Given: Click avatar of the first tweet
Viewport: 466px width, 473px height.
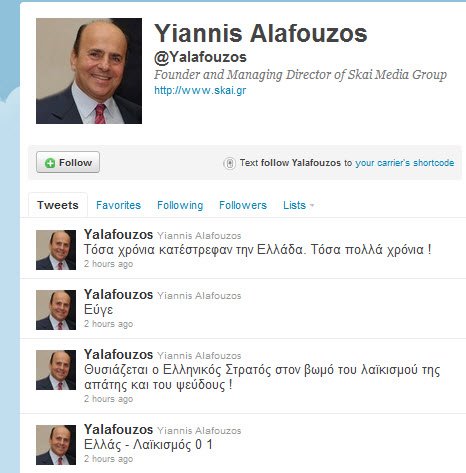Looking at the screenshot, I should point(56,250).
